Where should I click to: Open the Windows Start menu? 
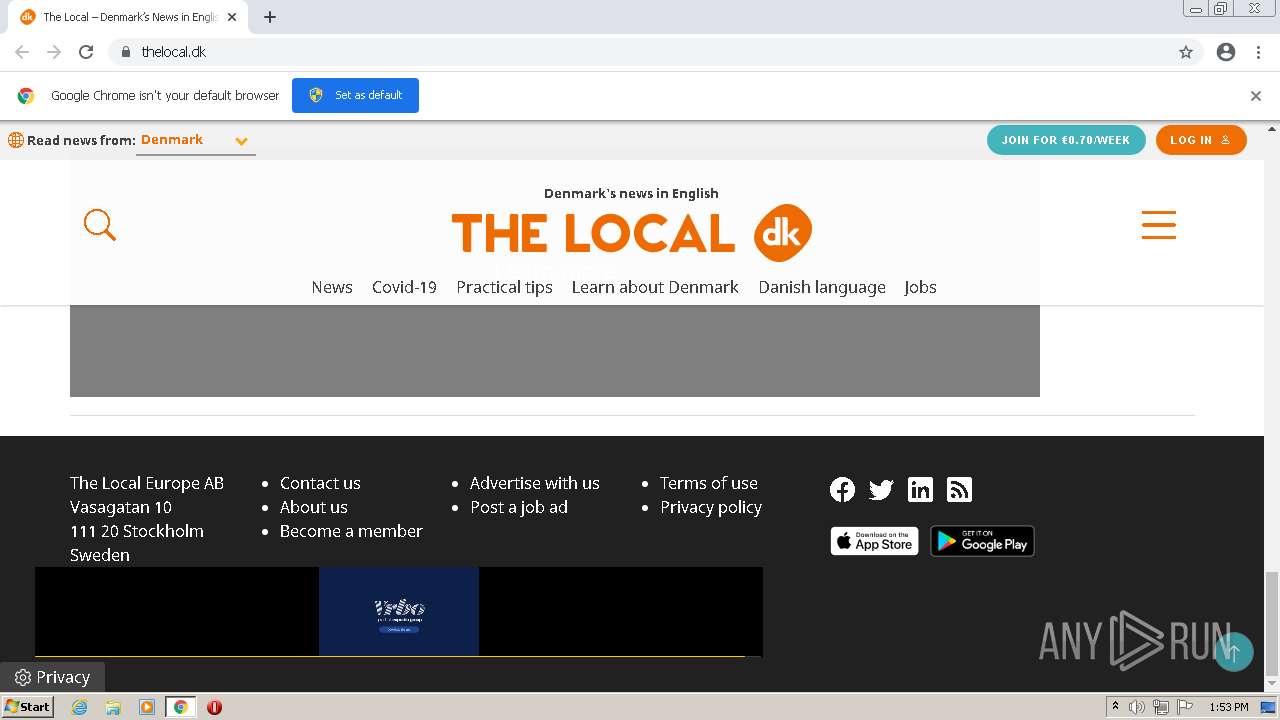(x=27, y=707)
